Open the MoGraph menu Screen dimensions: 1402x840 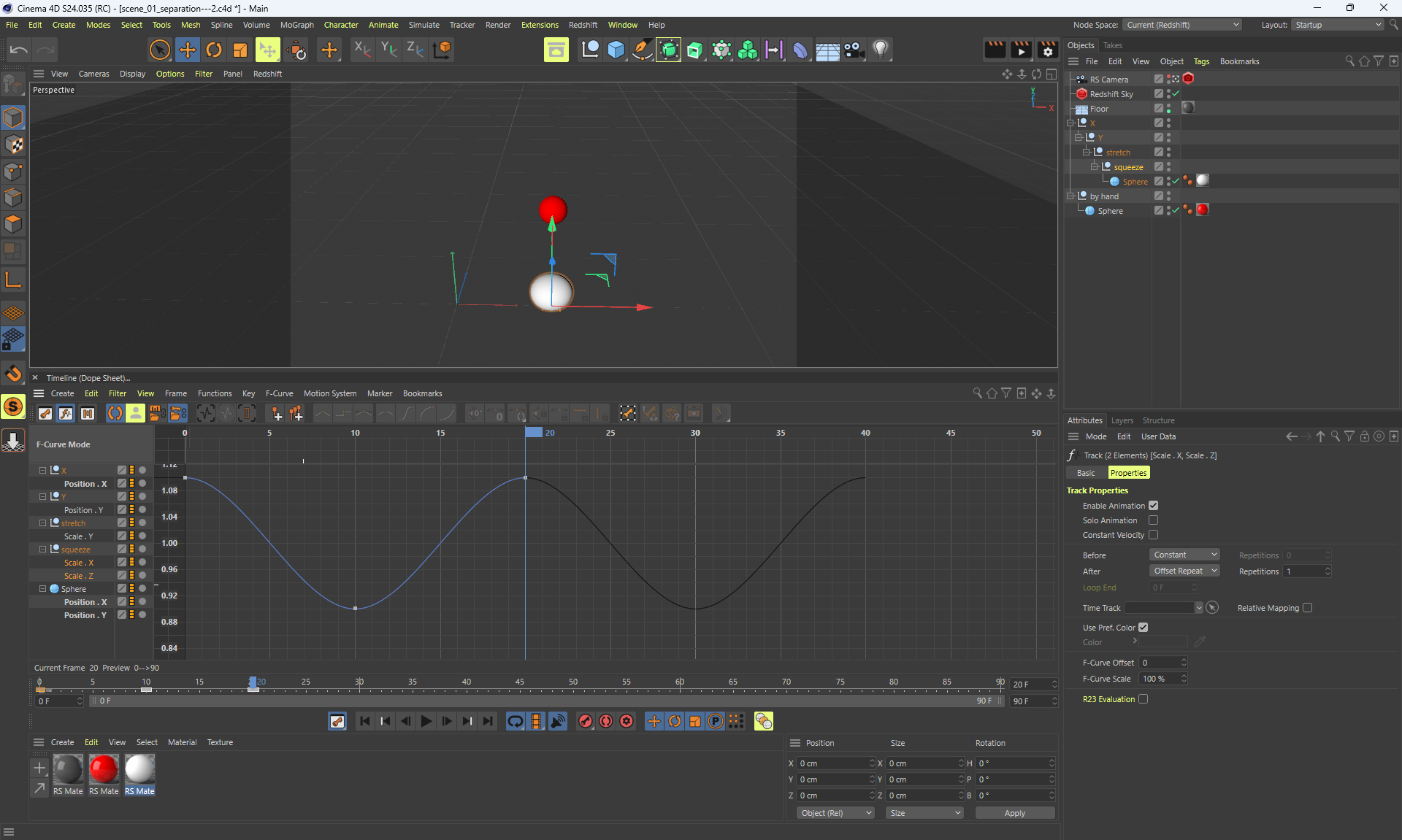[x=296, y=25]
